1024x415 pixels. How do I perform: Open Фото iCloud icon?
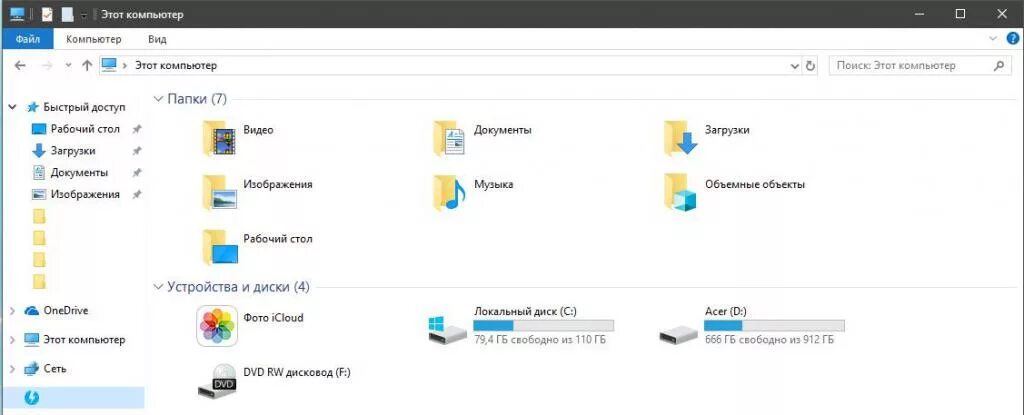click(216, 327)
